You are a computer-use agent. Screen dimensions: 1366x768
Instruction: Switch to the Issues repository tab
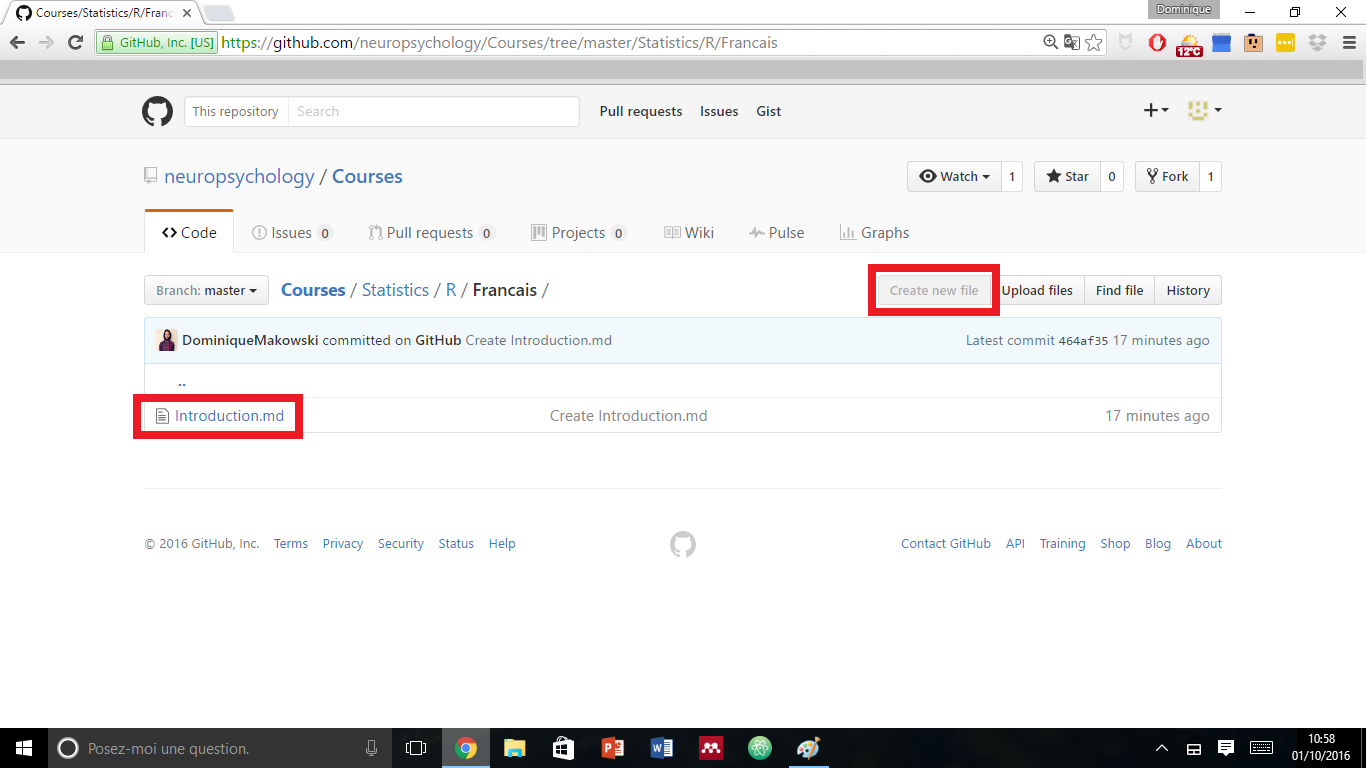tap(292, 232)
